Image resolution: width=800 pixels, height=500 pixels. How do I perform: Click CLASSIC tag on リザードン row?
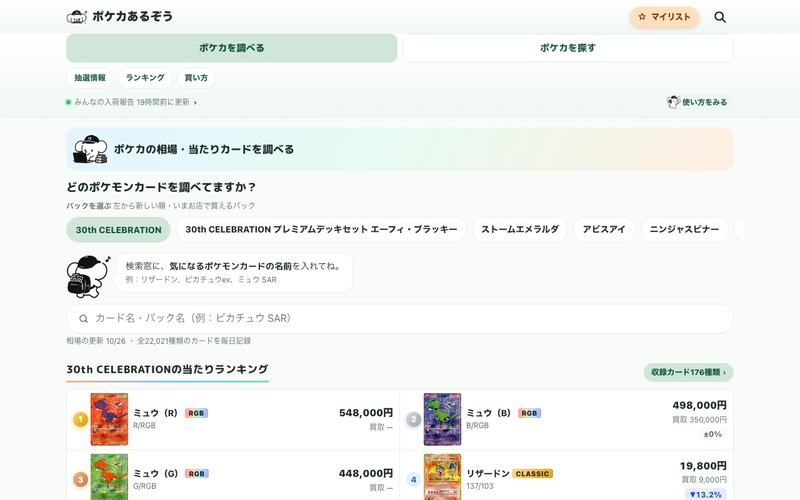pos(532,473)
